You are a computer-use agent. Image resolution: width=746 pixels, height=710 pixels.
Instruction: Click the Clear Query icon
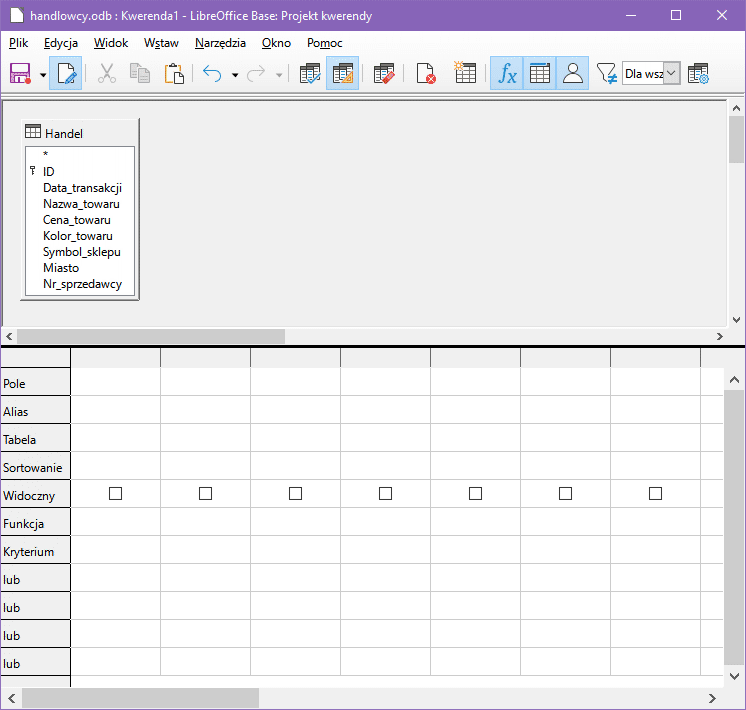(426, 74)
